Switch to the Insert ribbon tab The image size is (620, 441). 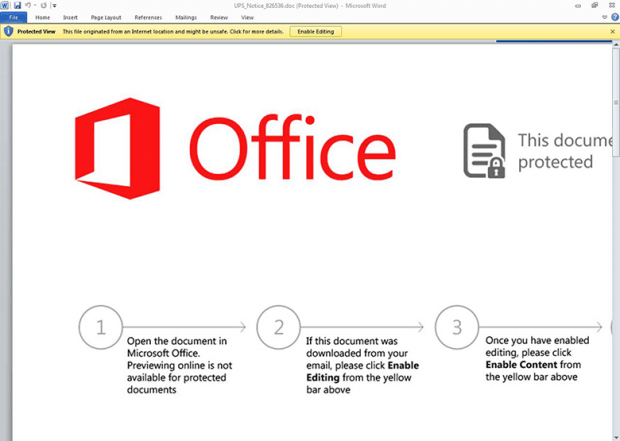pyautogui.click(x=70, y=17)
